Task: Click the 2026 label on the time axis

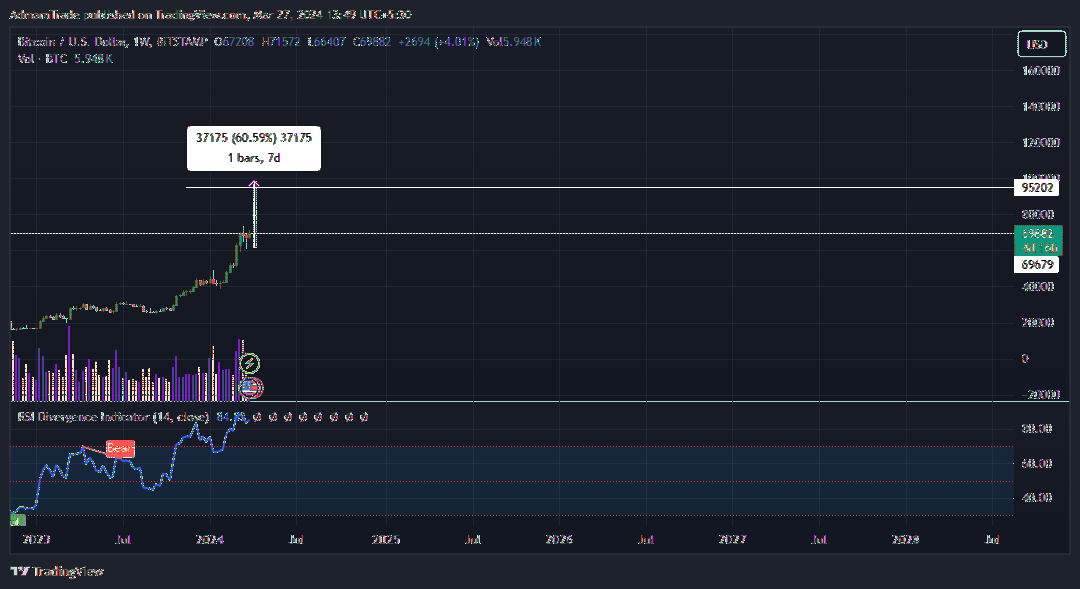Action: click(x=559, y=539)
